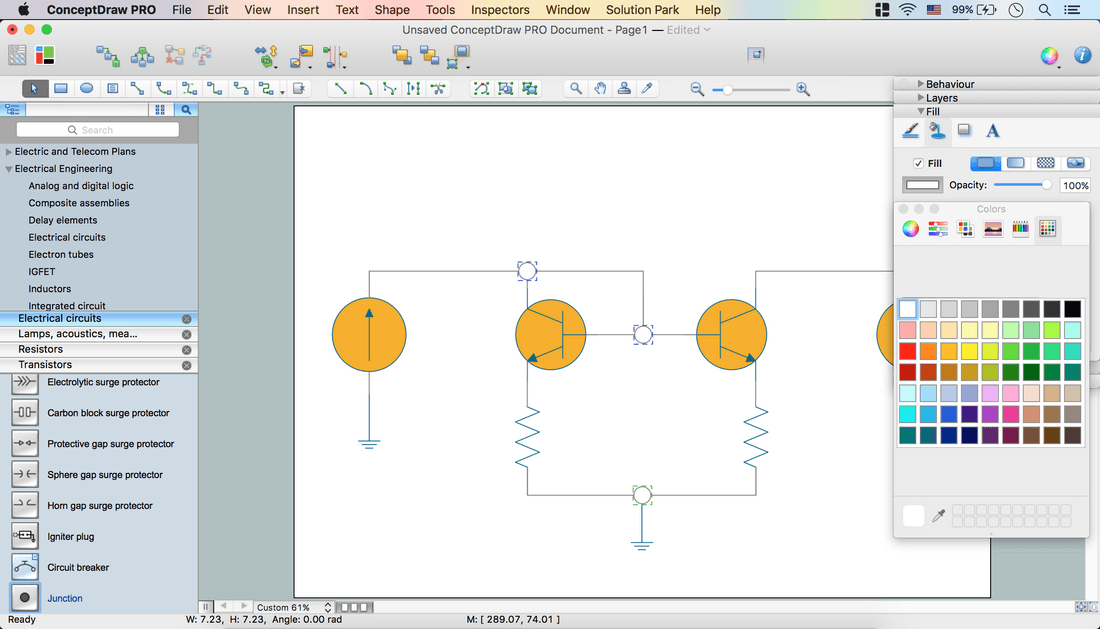This screenshot has width=1100, height=629.
Task: Activate the eyedropper tool in toolbar
Action: coord(647,89)
